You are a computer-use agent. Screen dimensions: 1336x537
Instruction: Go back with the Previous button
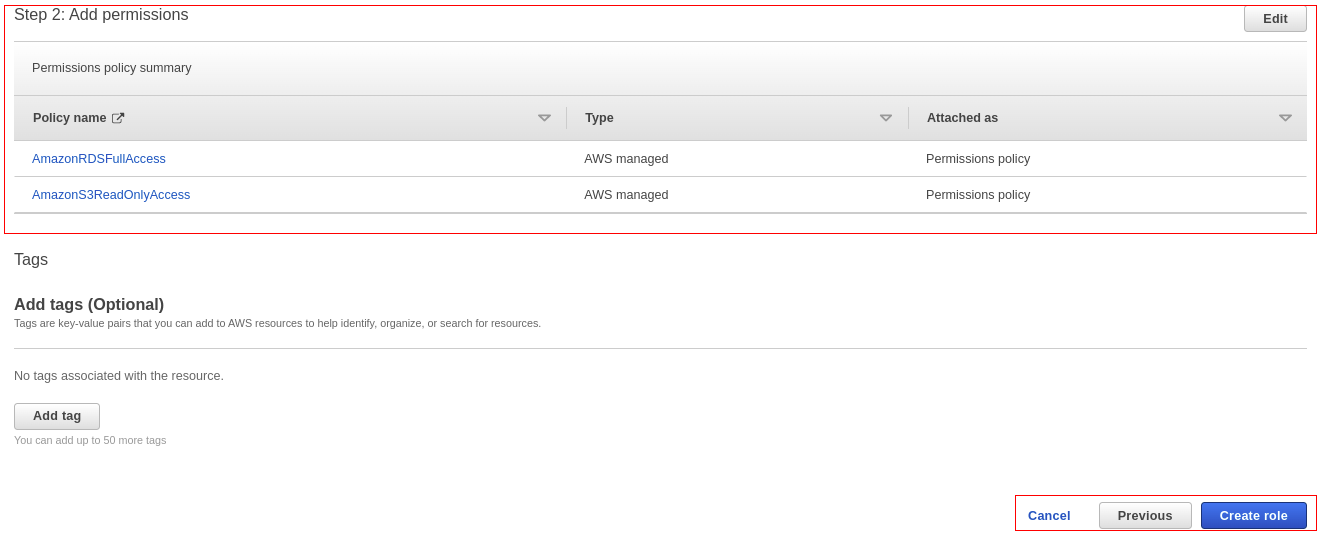click(1145, 516)
